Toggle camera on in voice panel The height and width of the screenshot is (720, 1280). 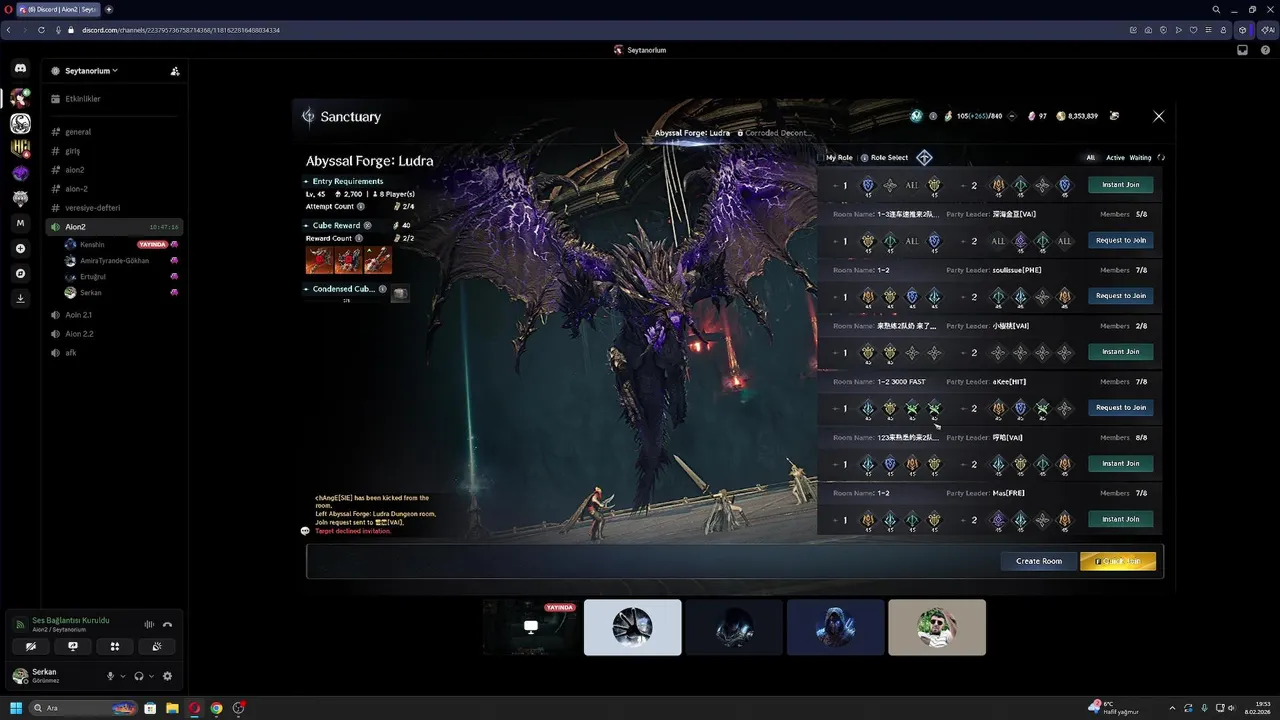point(31,647)
